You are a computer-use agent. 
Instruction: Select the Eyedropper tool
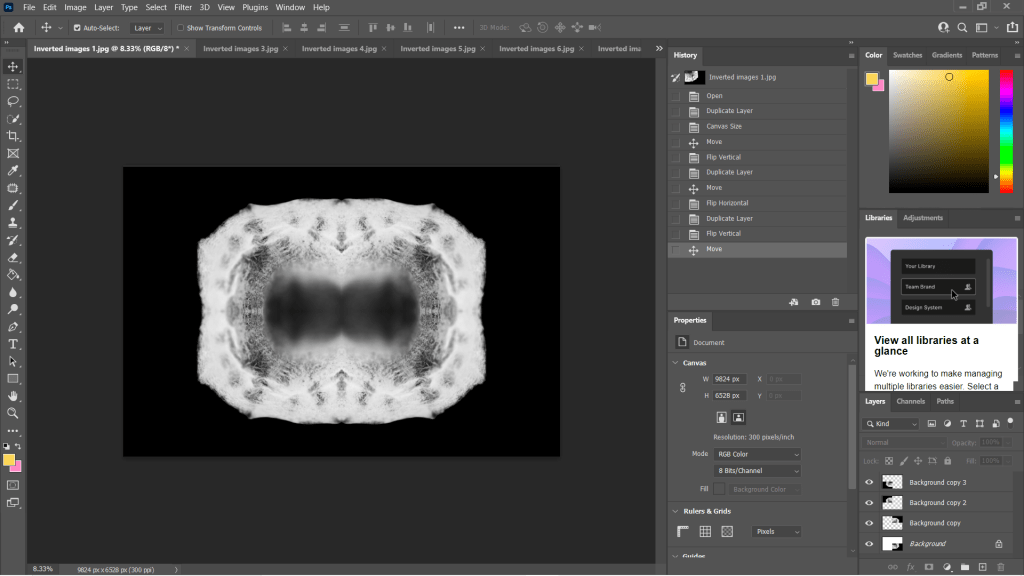click(13, 171)
